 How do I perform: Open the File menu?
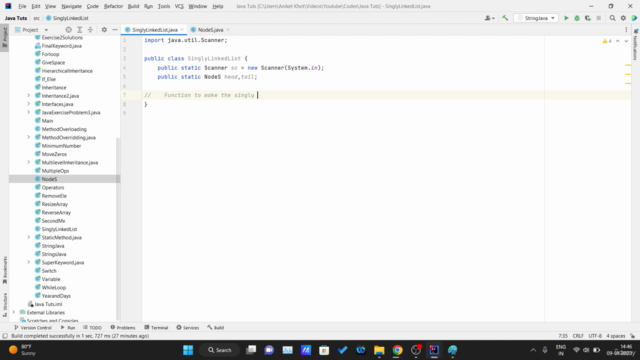click(22, 6)
